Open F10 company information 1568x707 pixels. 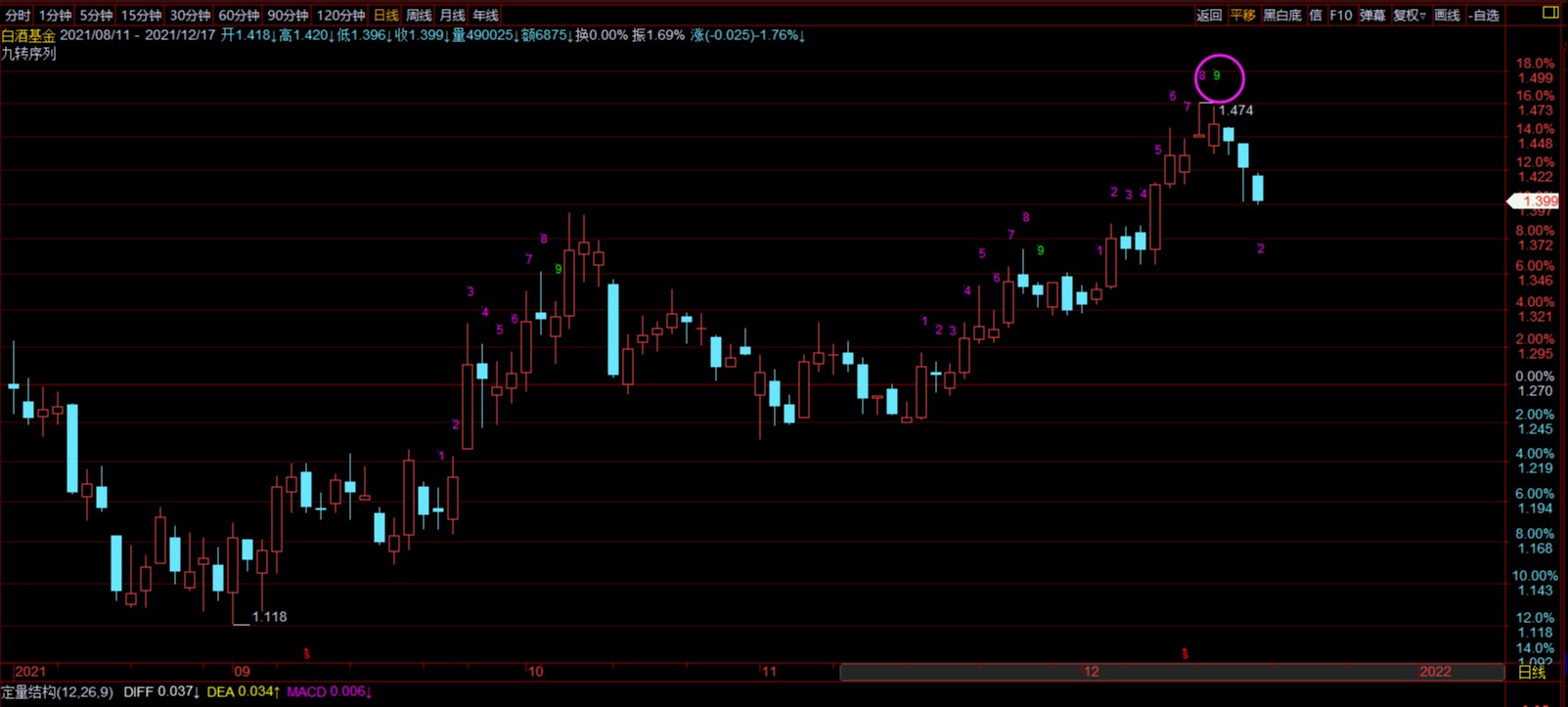coord(1341,16)
